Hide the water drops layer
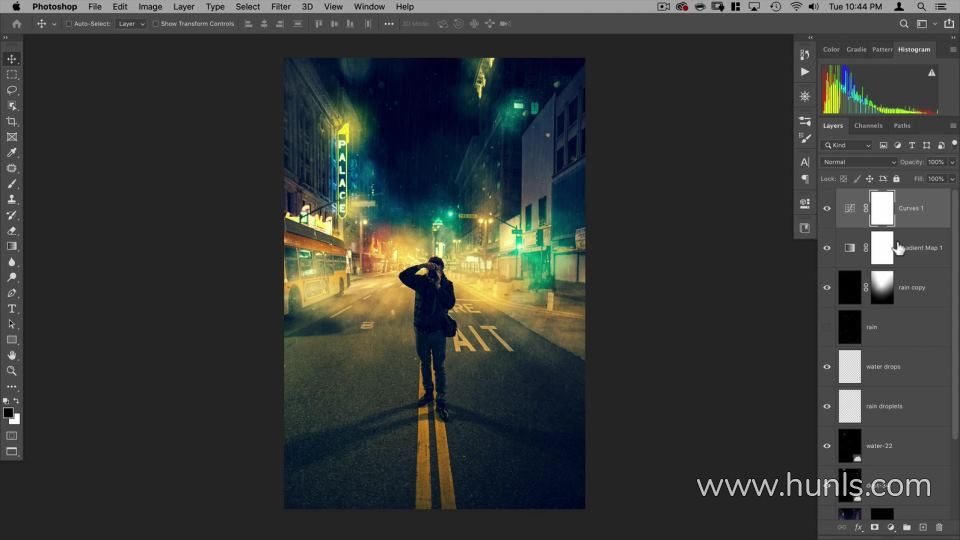This screenshot has width=960, height=540. pyautogui.click(x=827, y=367)
